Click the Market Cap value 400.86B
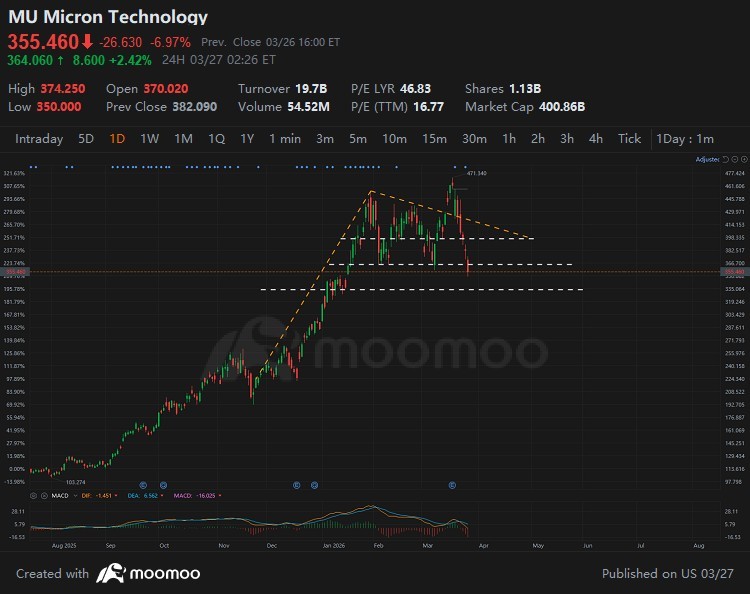750x594 pixels. (x=562, y=107)
